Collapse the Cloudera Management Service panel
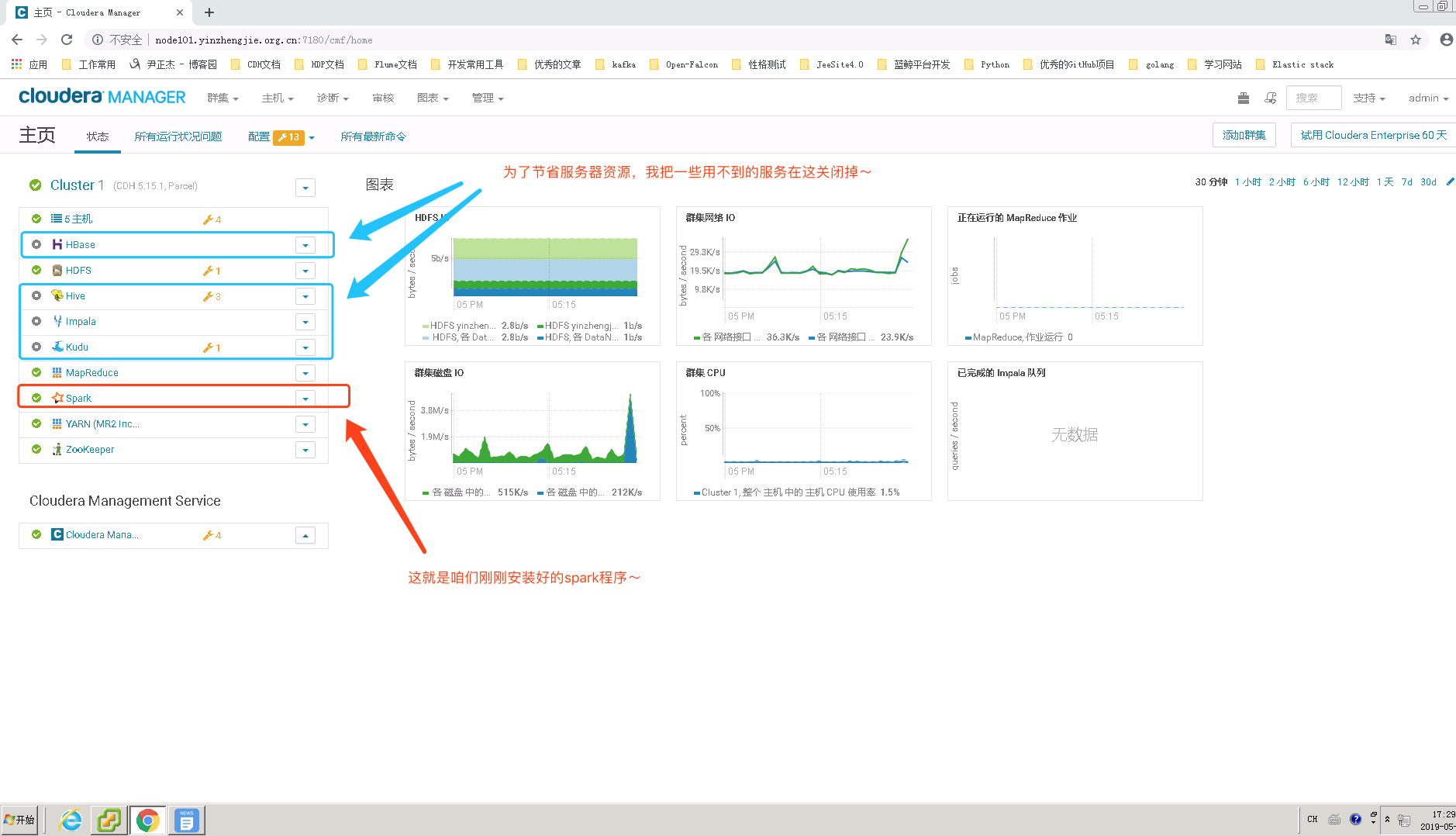Viewport: 1456px width, 836px height. click(305, 534)
